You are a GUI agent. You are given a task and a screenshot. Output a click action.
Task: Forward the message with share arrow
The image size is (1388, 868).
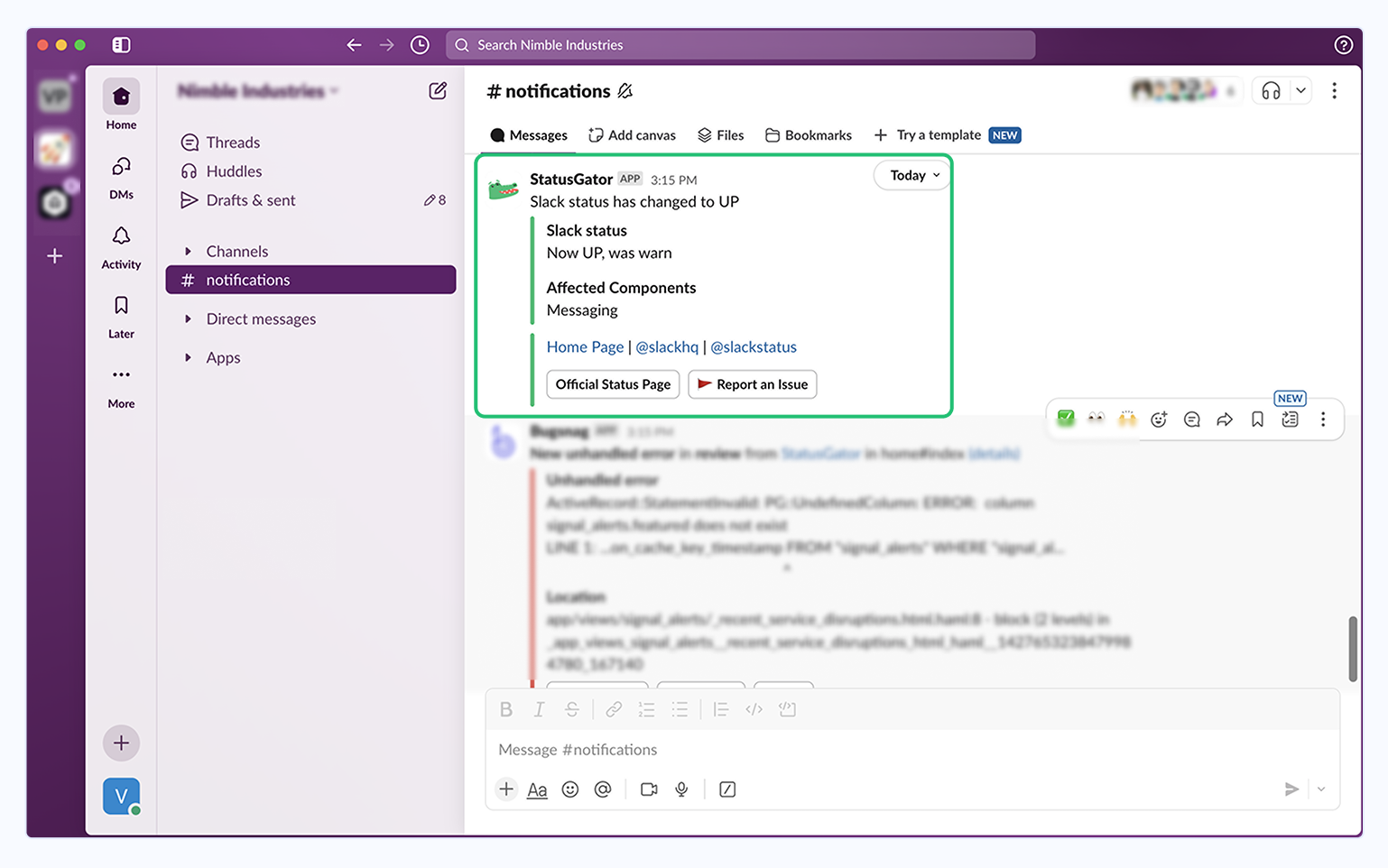(x=1225, y=419)
